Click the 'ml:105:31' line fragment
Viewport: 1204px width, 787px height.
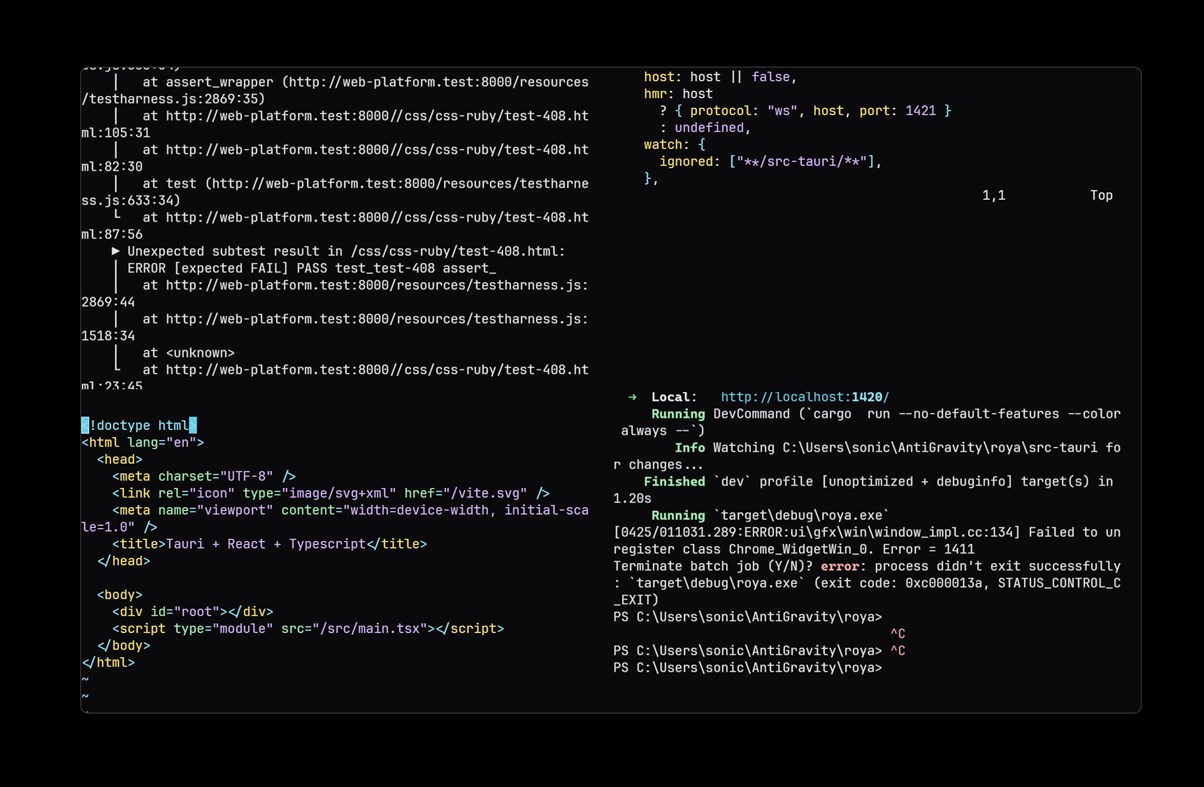coord(116,133)
